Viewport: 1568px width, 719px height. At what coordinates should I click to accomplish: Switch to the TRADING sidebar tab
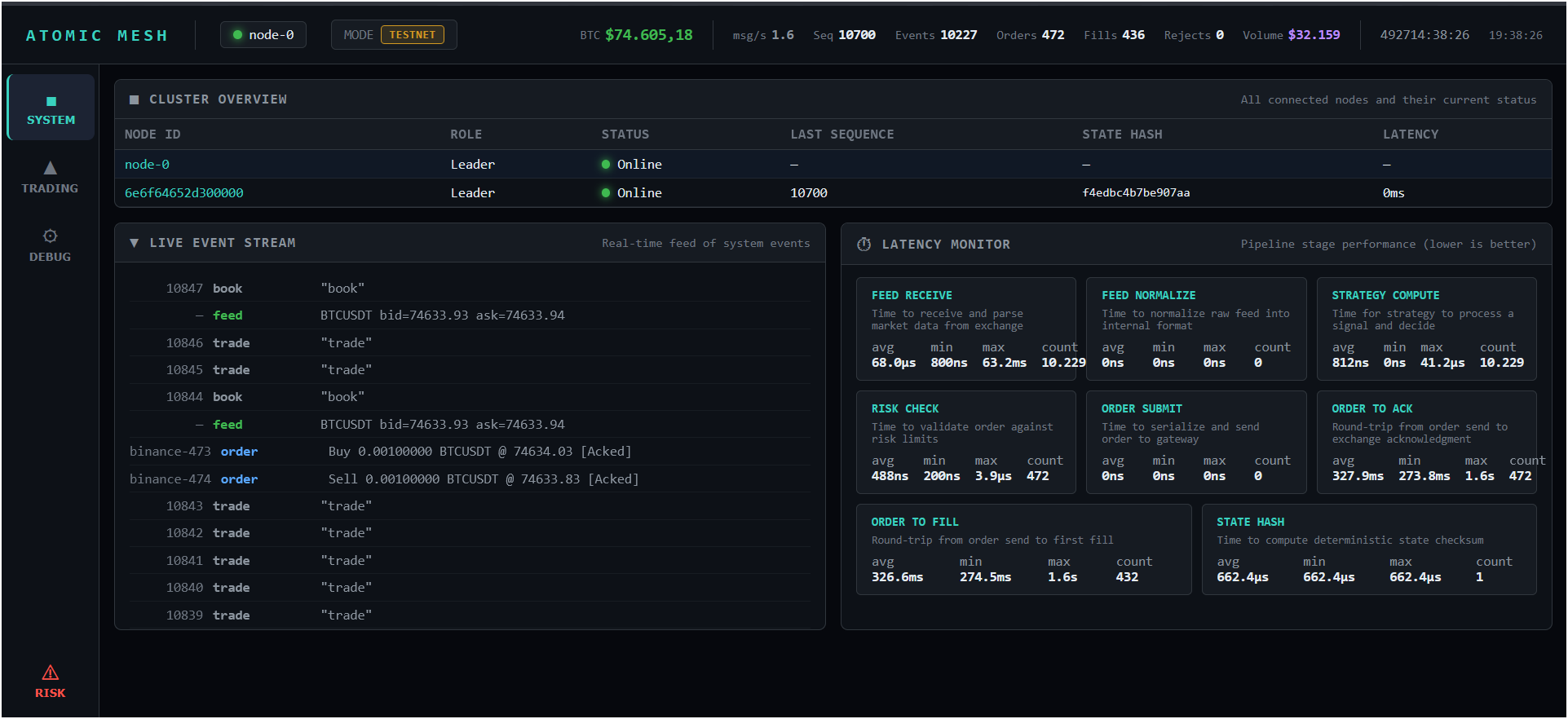coord(51,176)
